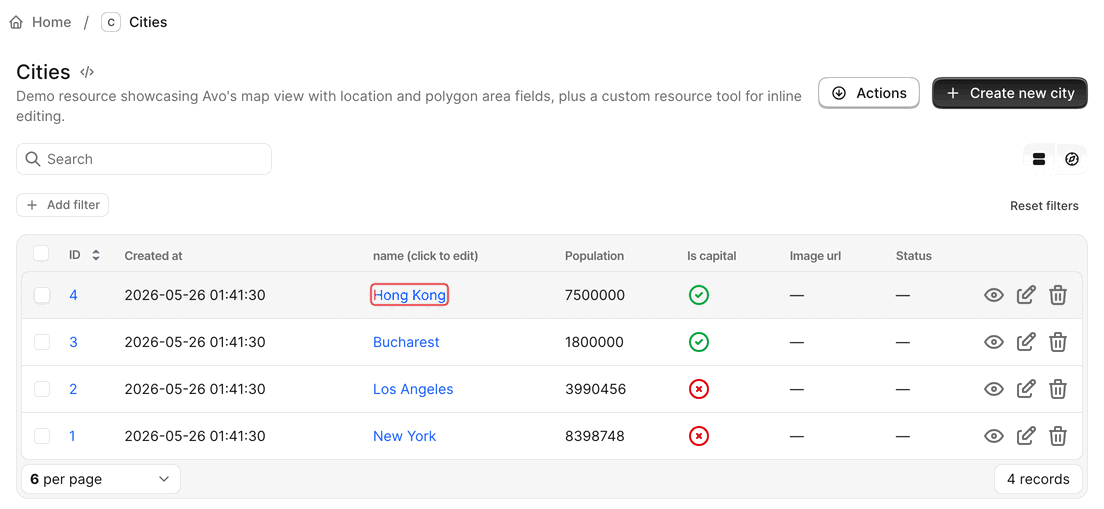Delete the New York record
The image size is (1104, 509).
tap(1058, 436)
